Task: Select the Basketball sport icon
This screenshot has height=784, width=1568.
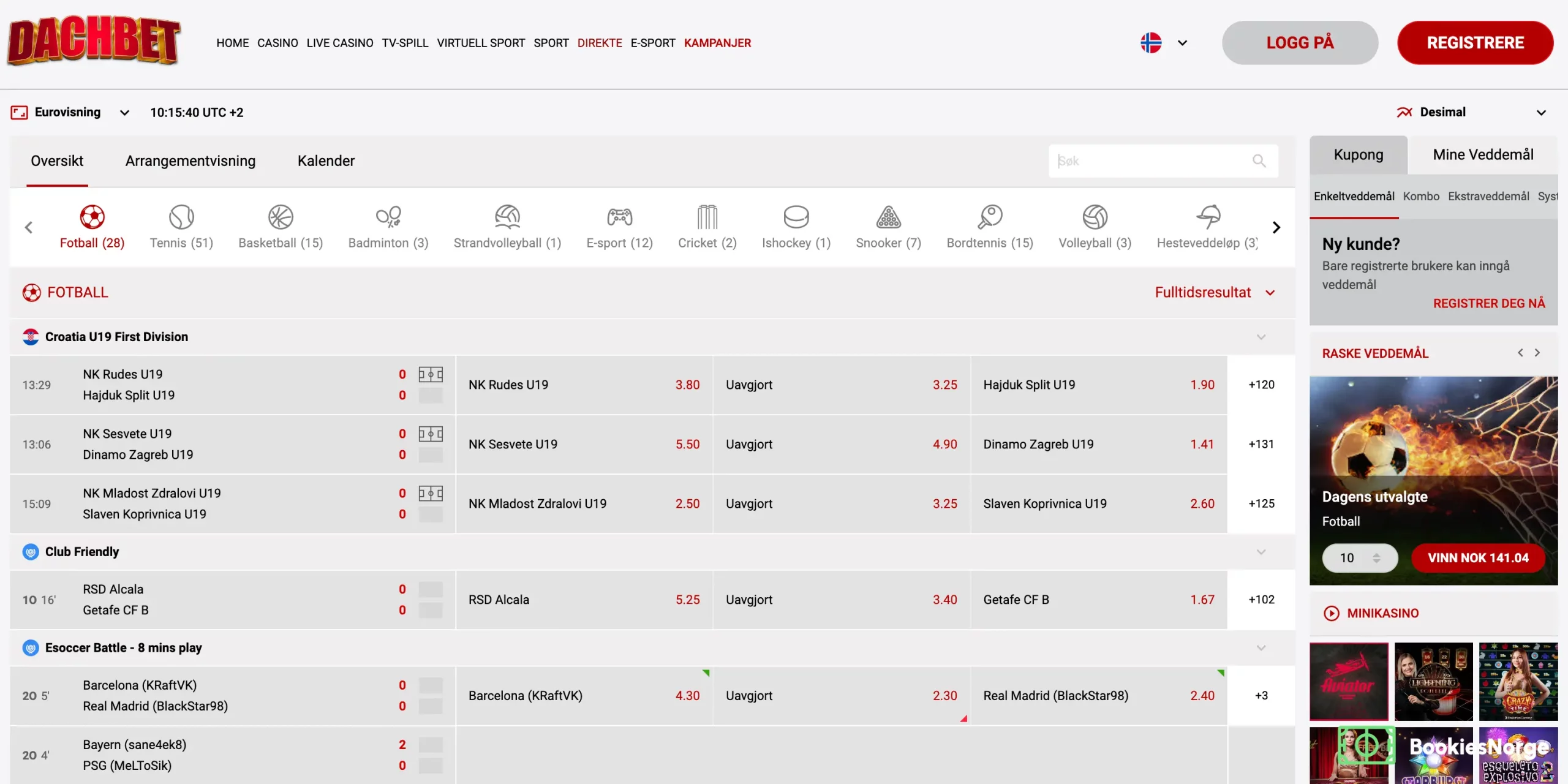Action: point(281,217)
